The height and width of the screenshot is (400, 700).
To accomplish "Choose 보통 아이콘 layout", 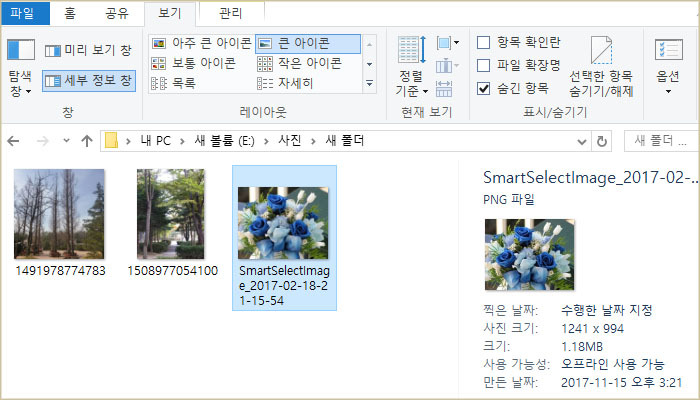I will [x=193, y=63].
